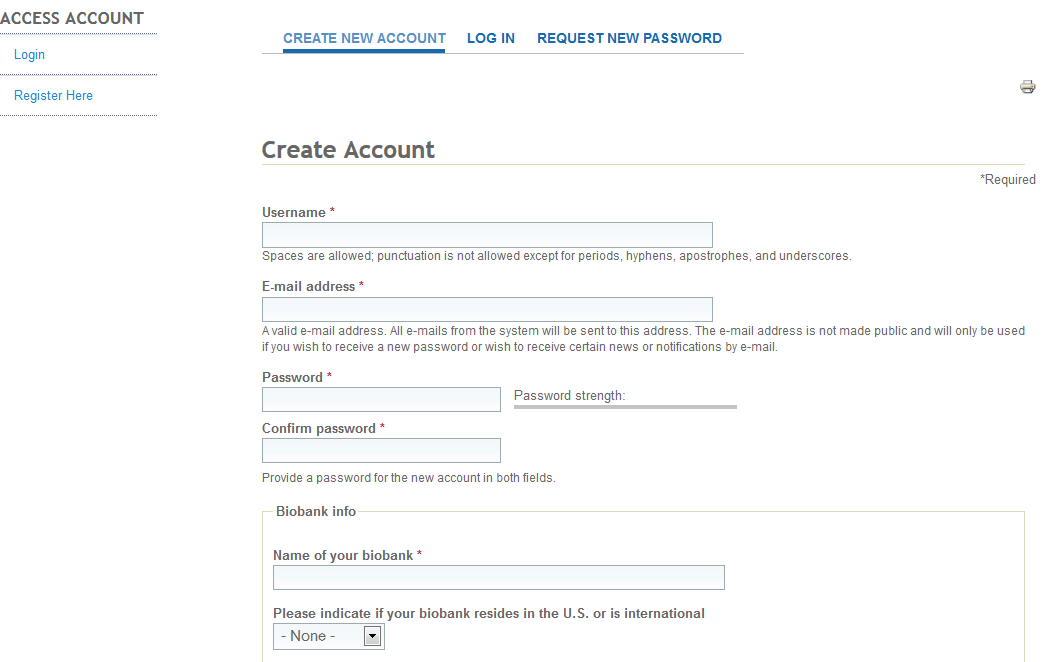Open the Login sidebar link
Screen dimensions: 1044x662
point(29,55)
